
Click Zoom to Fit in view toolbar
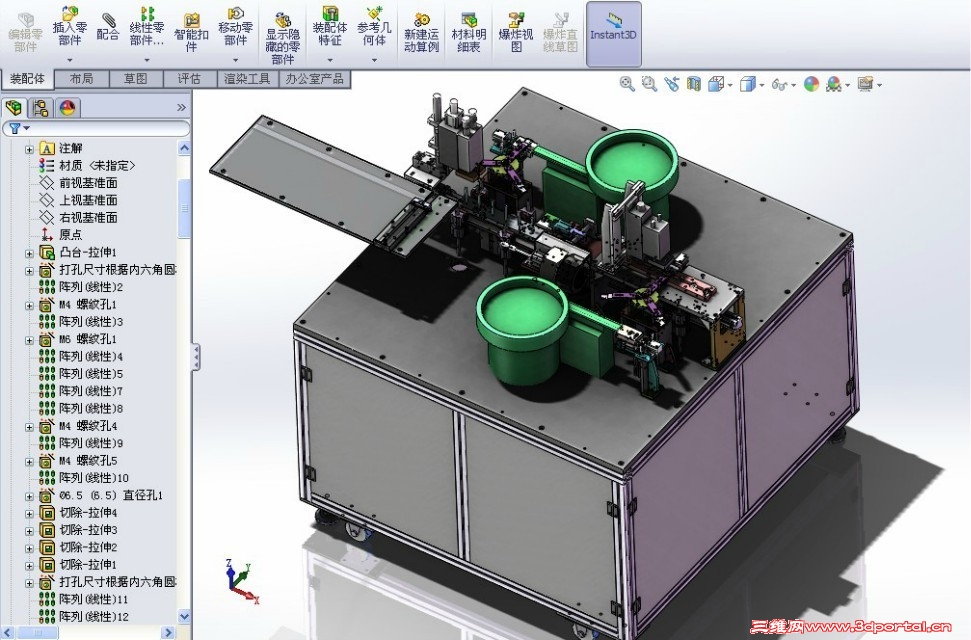(627, 84)
